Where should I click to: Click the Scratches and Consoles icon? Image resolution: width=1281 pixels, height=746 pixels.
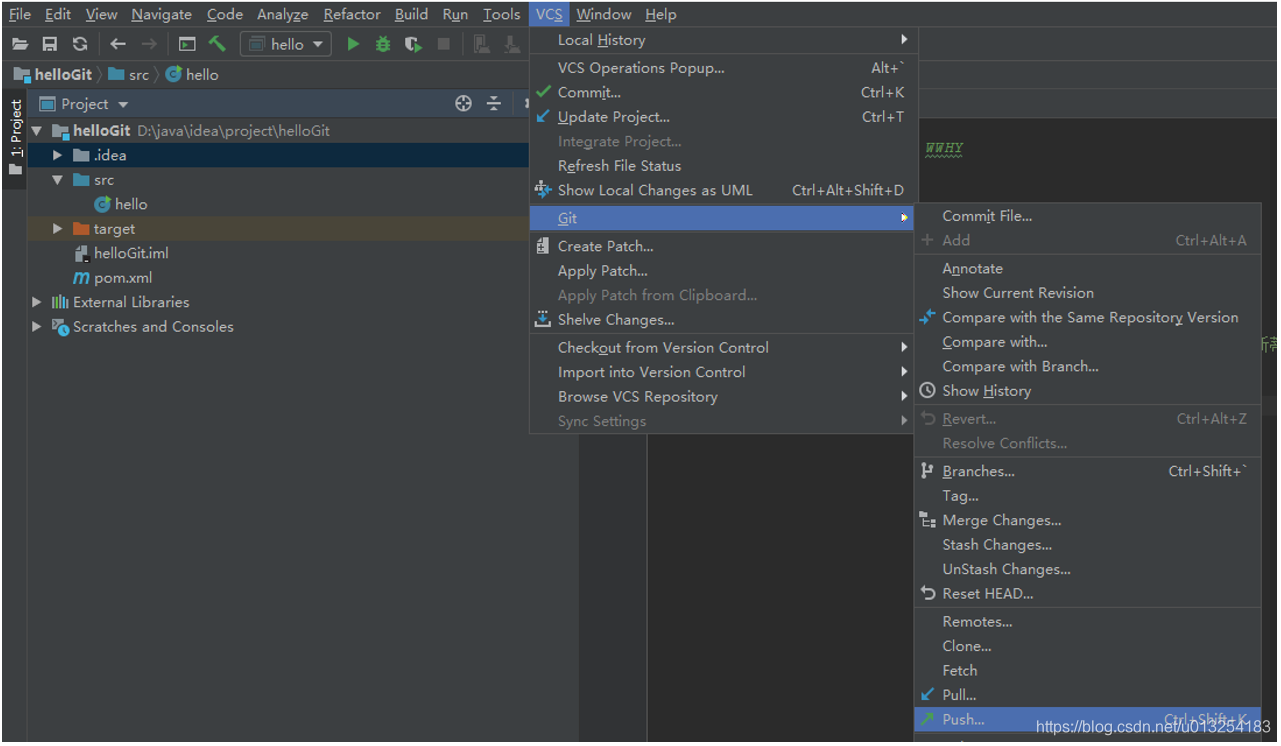tap(60, 327)
